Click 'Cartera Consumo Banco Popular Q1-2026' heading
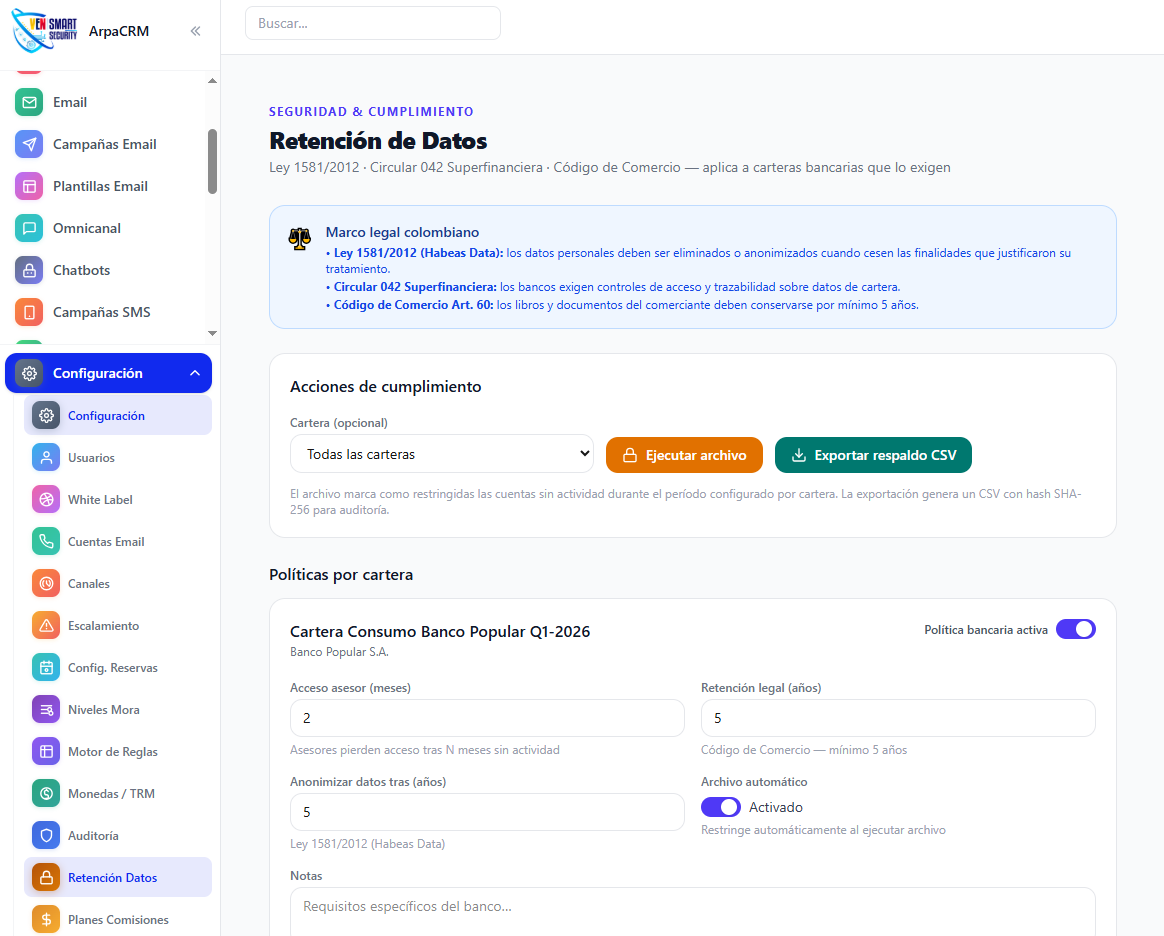 [x=440, y=632]
